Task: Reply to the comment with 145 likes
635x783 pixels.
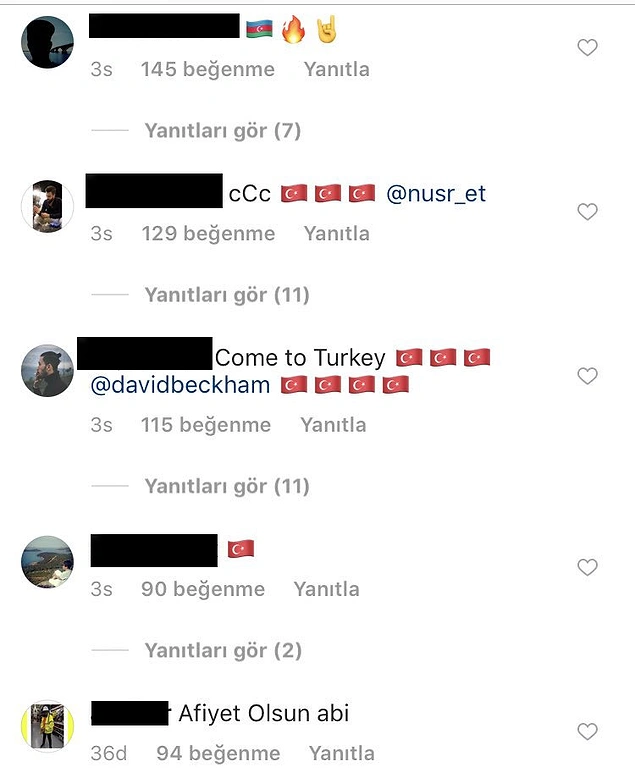Action: (336, 69)
